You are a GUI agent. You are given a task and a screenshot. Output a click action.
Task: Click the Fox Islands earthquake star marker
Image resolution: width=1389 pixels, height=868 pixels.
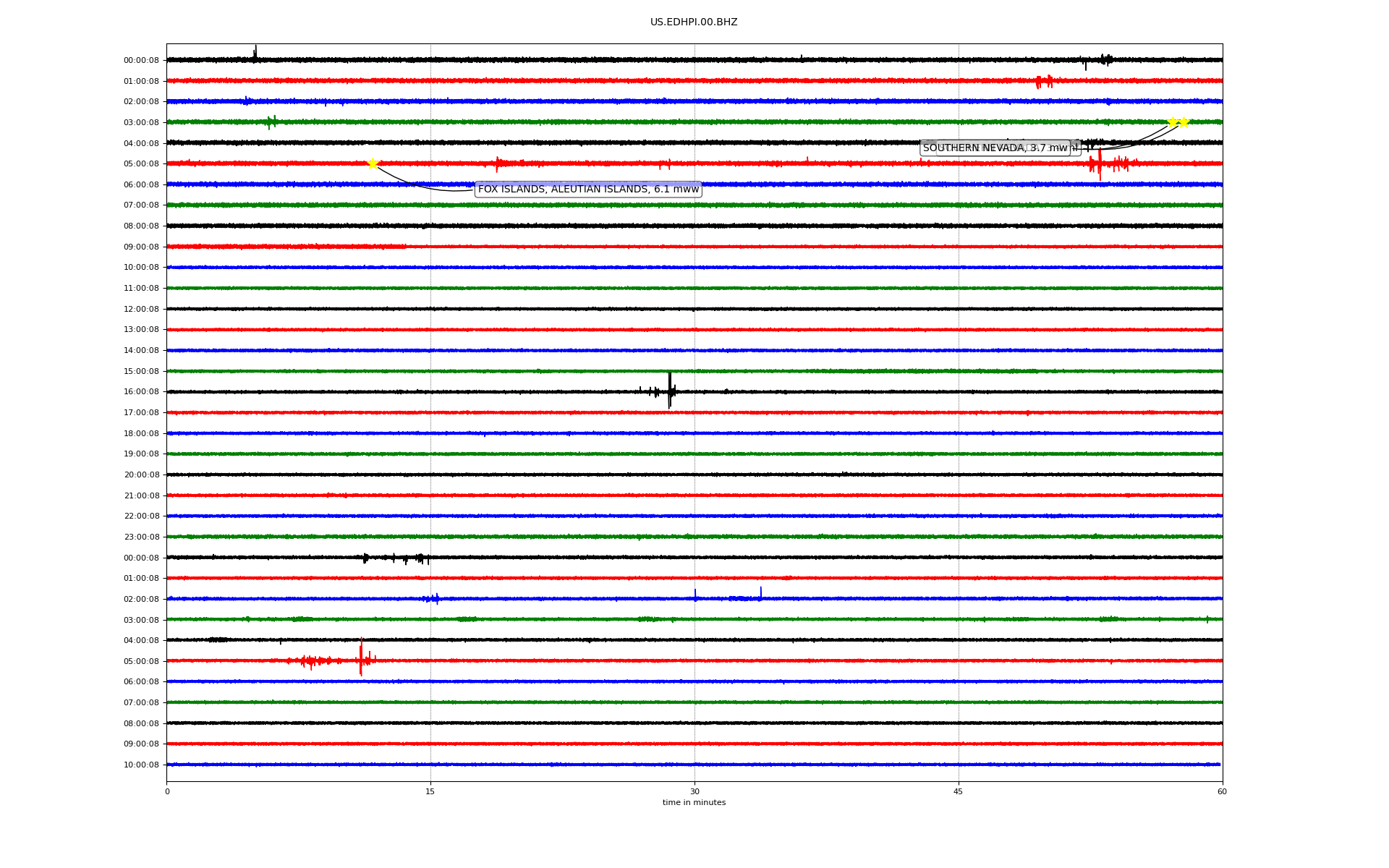pyautogui.click(x=373, y=163)
